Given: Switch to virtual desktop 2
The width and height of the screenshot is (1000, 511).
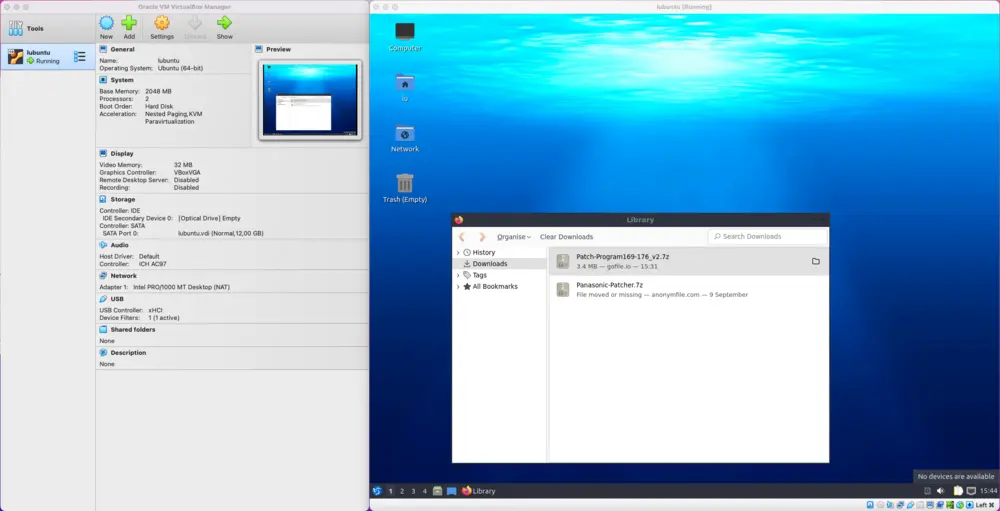Looking at the screenshot, I should pyautogui.click(x=402, y=491).
